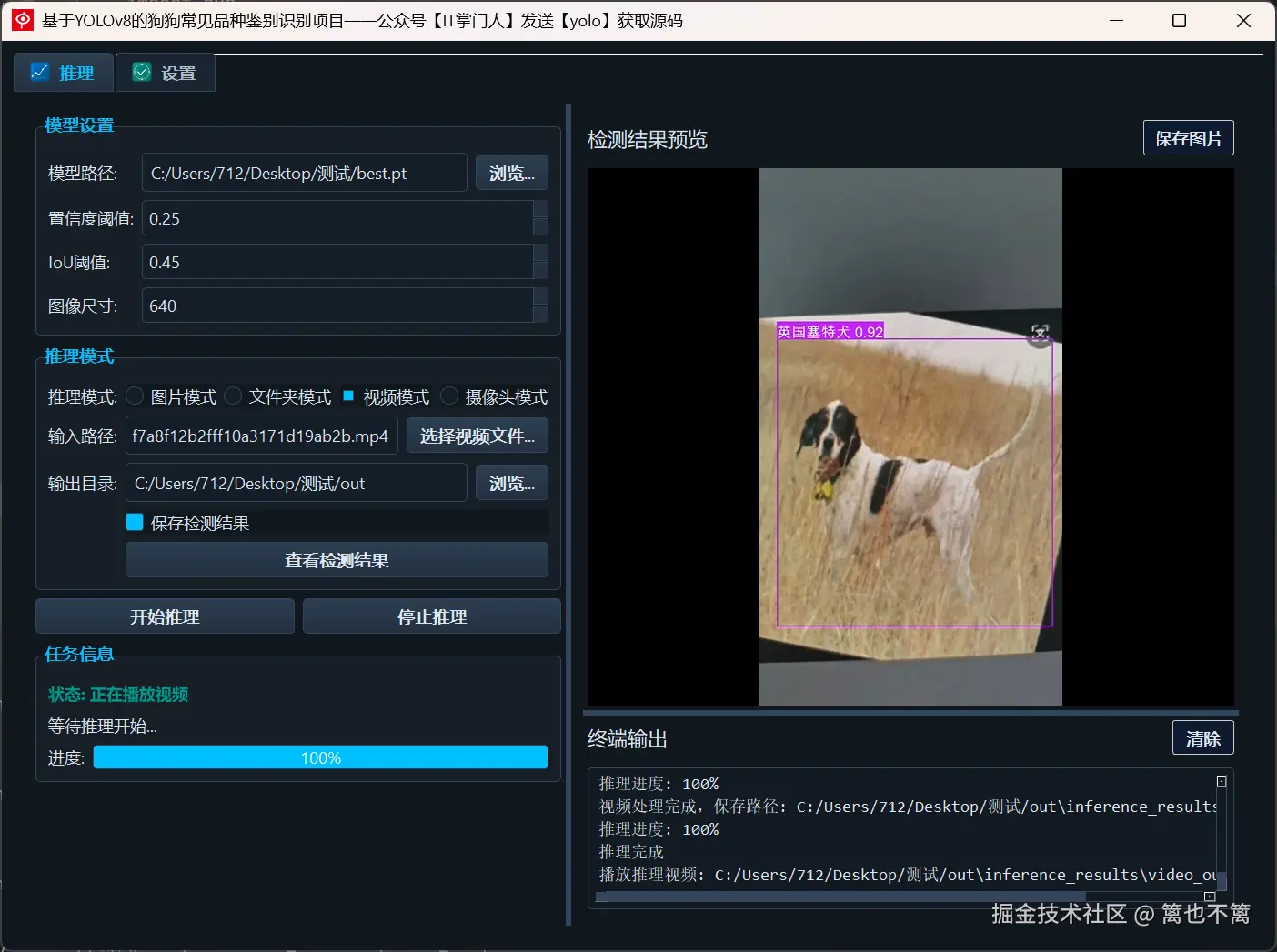Click the 模型路径 input field

click(305, 173)
